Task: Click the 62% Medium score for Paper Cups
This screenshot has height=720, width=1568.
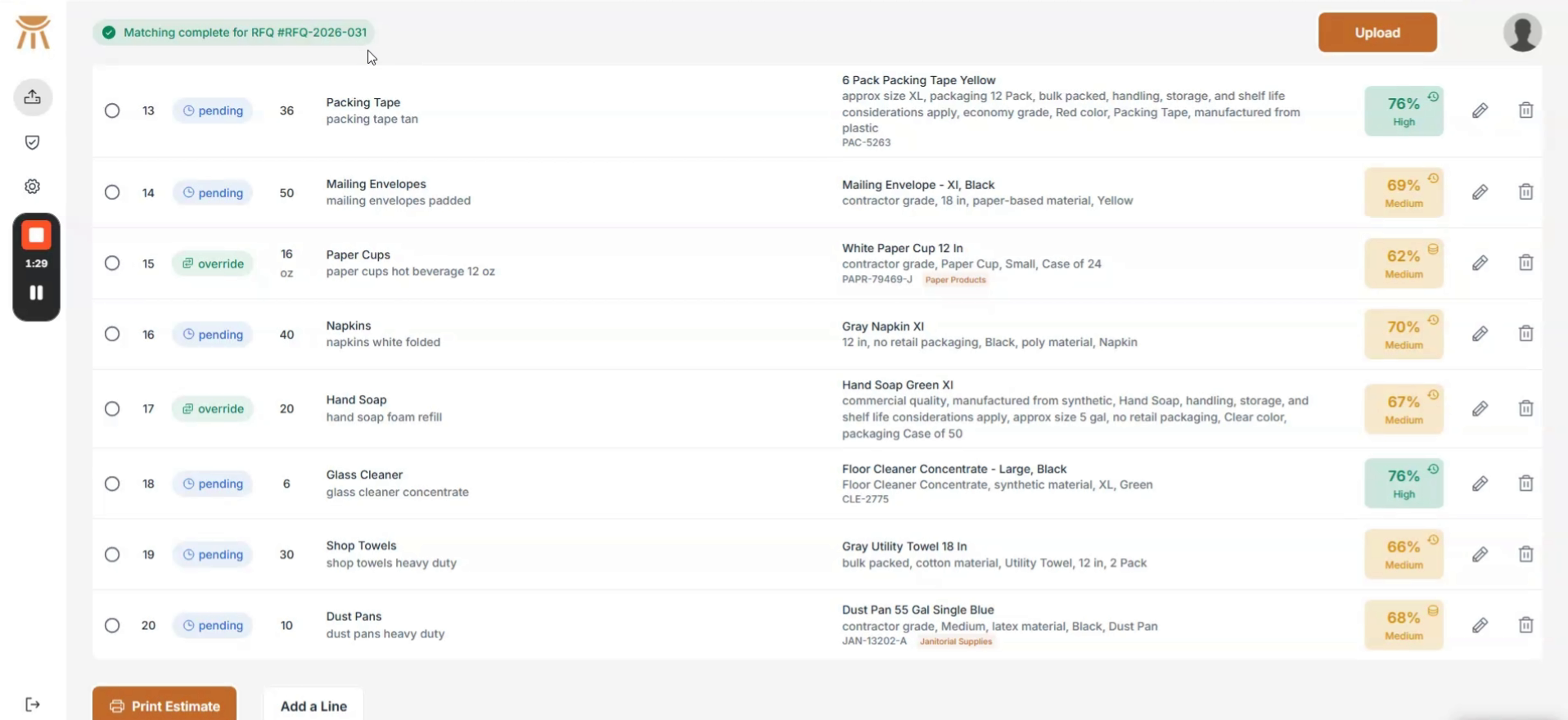Action: (1404, 263)
